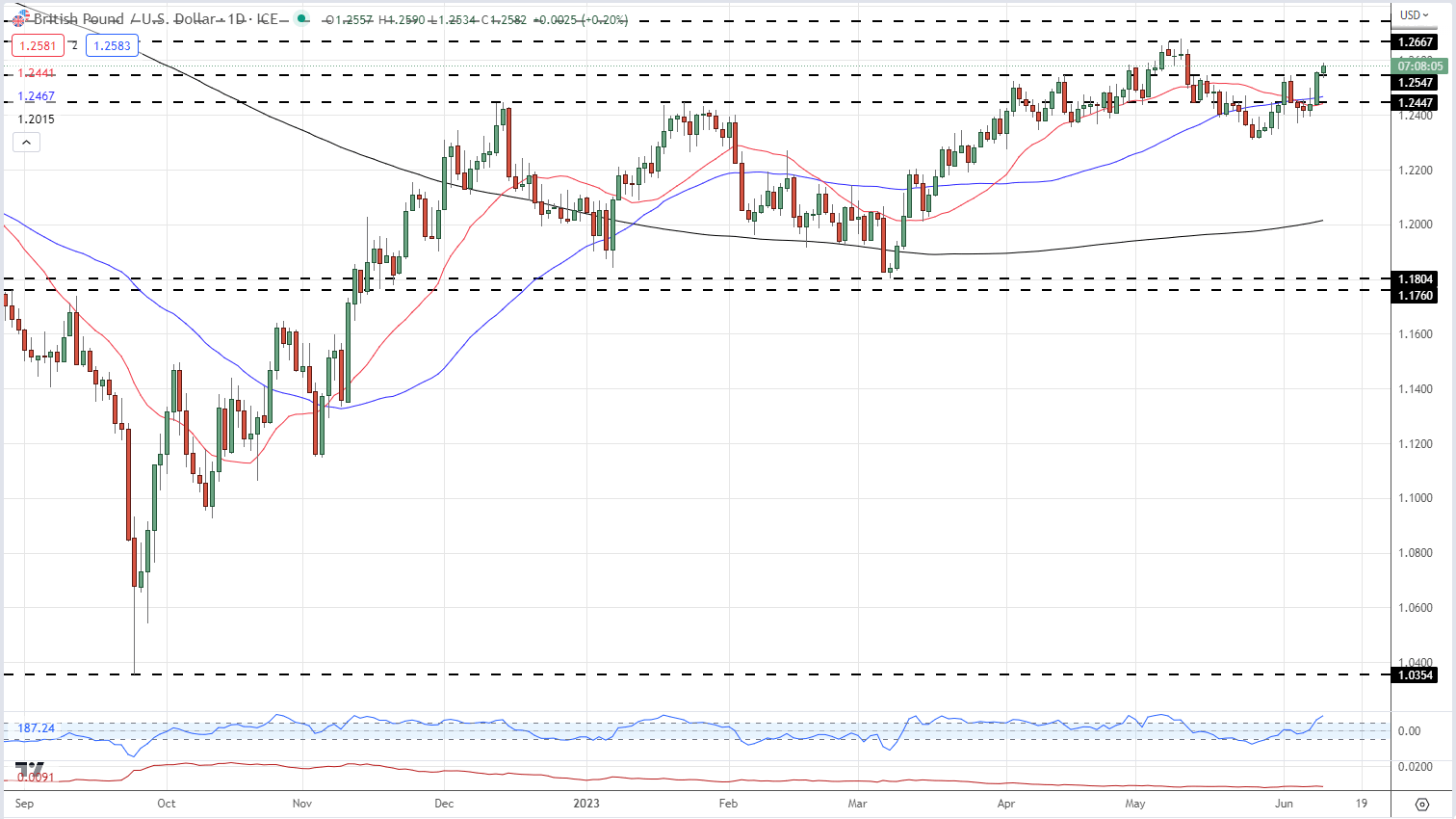Click the TradingView logo watermark
1456x819 pixels.
[x=29, y=769]
